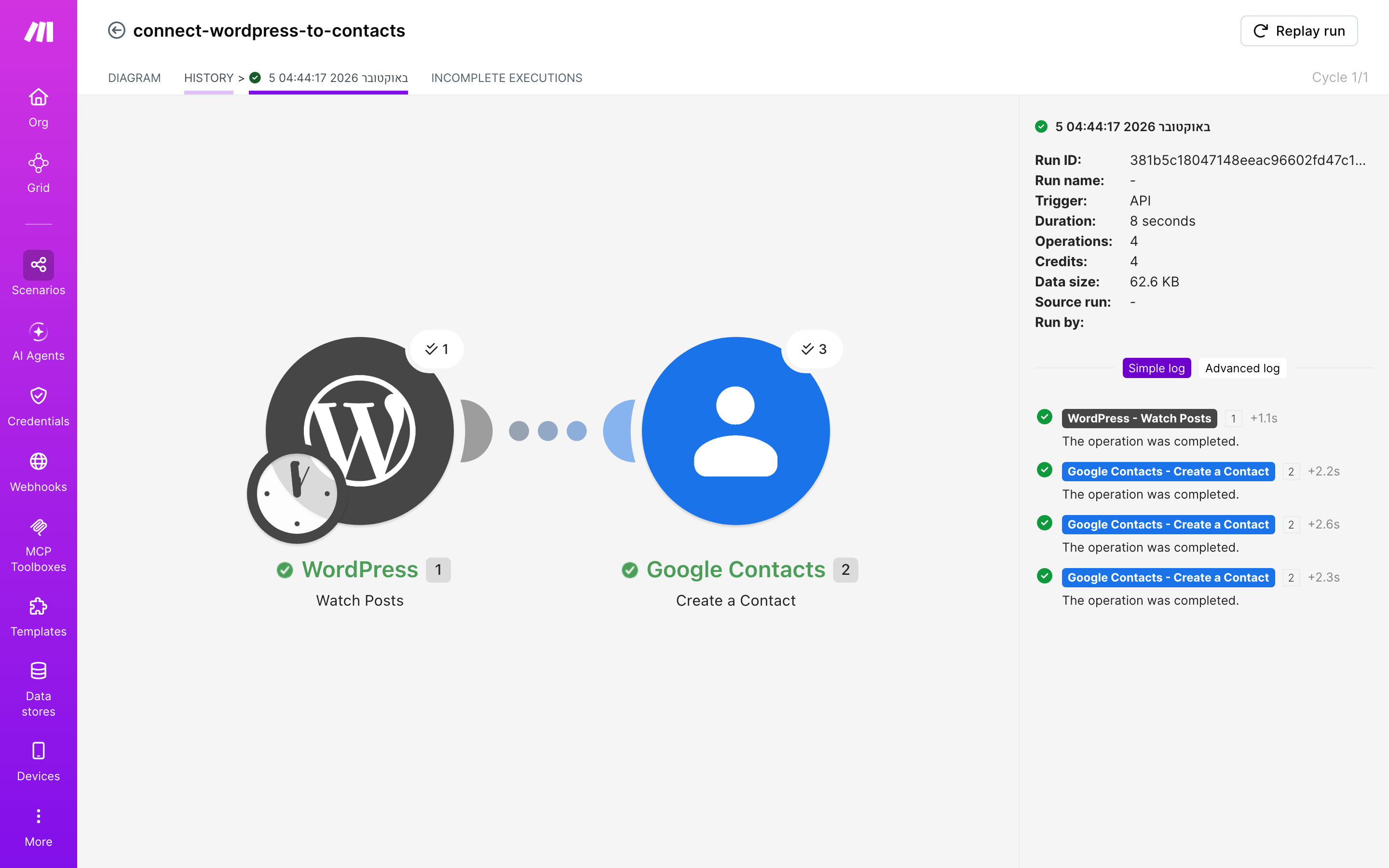This screenshot has width=1389, height=868.
Task: Open the WordPress operations bubble showing 1
Action: pyautogui.click(x=436, y=349)
